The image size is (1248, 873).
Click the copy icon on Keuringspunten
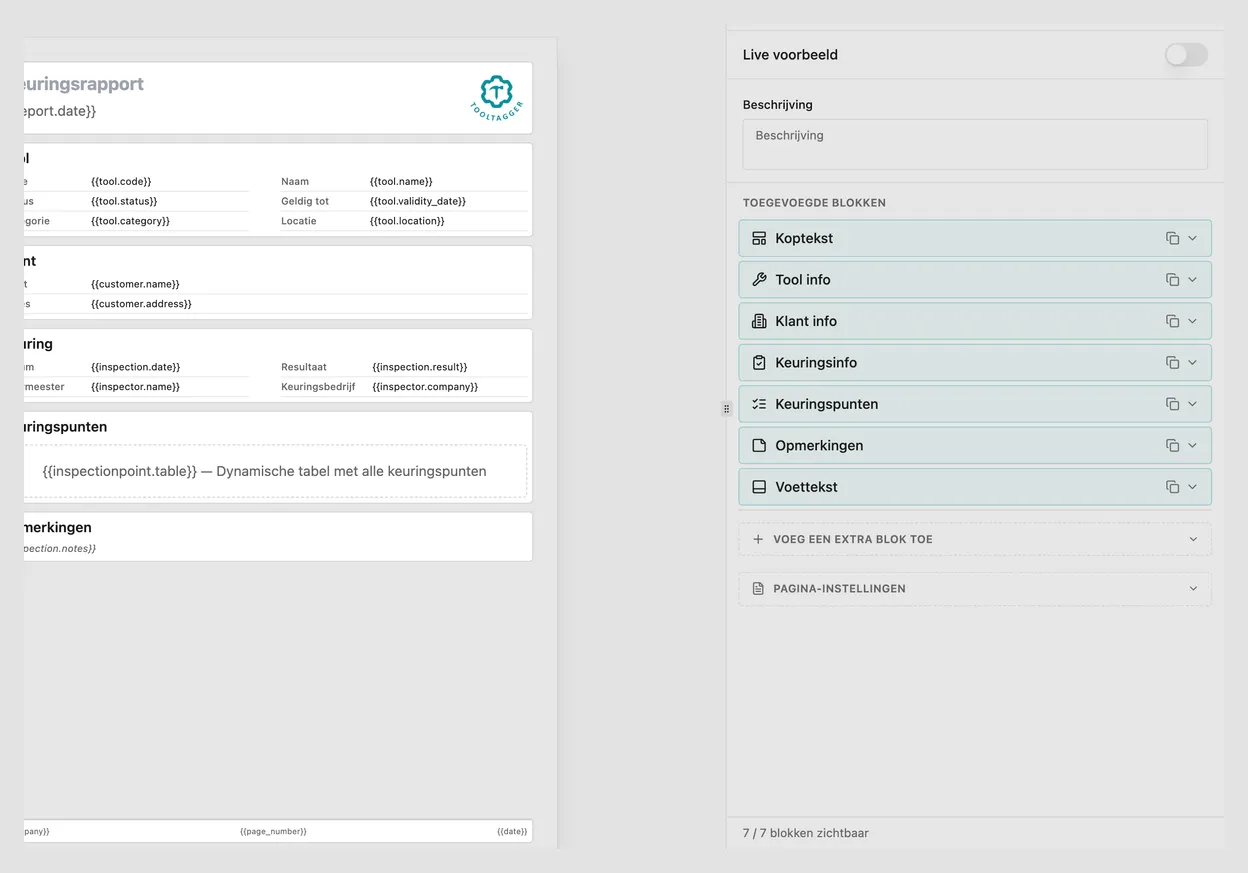pos(1172,404)
